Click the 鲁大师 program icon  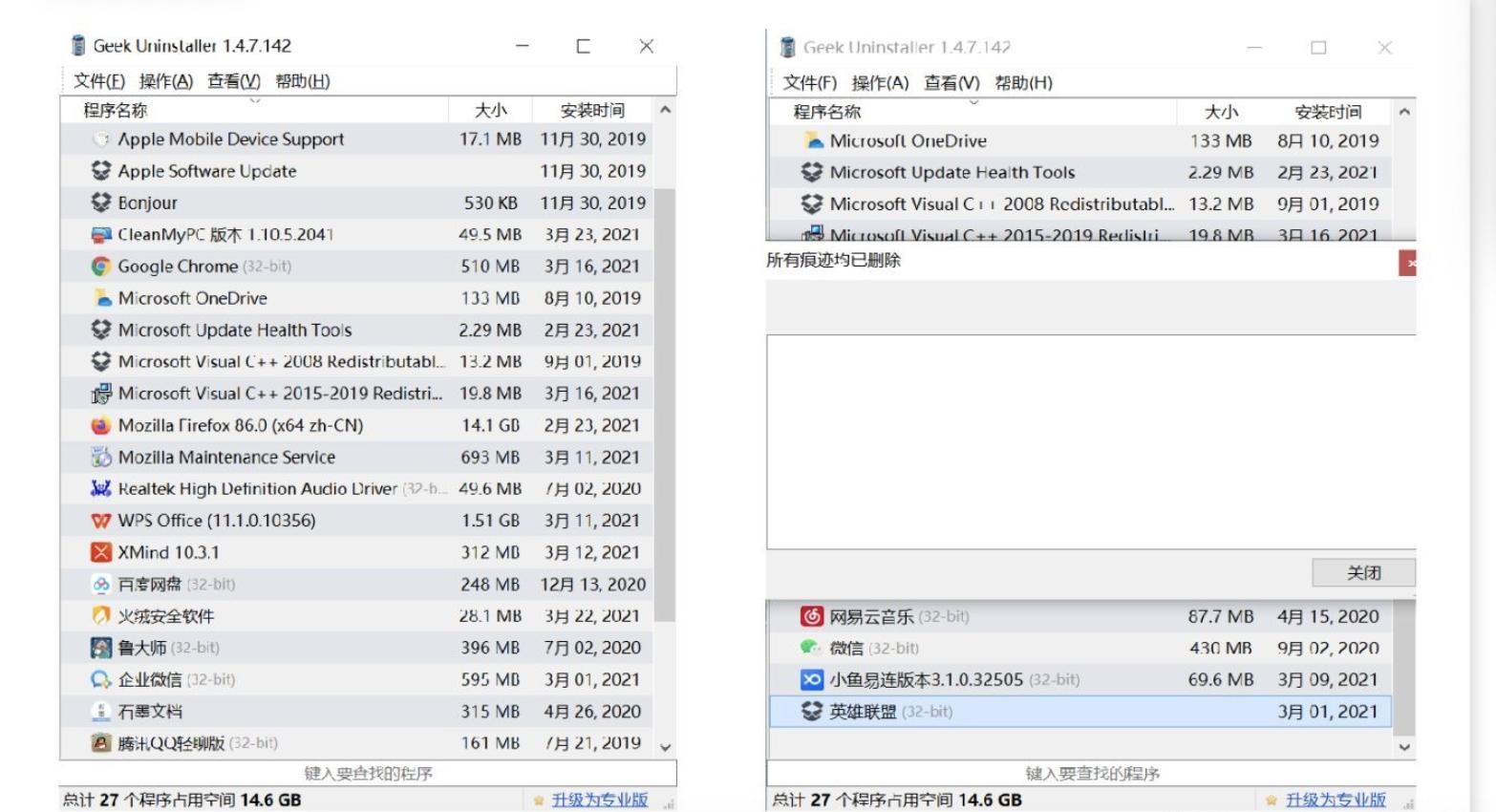pyautogui.click(x=103, y=648)
